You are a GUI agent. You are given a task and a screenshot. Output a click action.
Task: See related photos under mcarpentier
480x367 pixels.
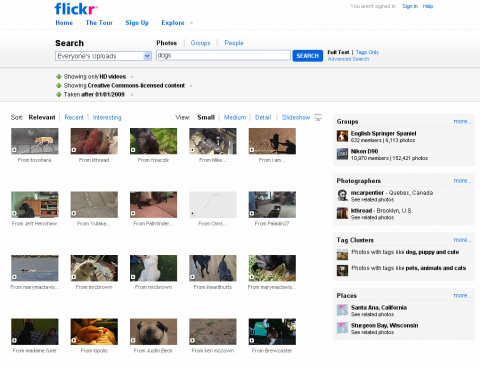pos(372,200)
